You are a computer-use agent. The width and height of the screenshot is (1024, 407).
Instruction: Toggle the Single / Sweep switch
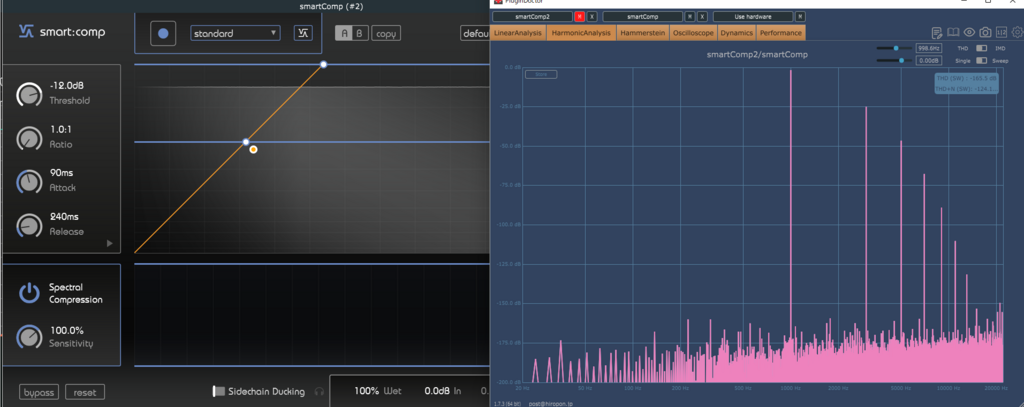click(x=981, y=60)
